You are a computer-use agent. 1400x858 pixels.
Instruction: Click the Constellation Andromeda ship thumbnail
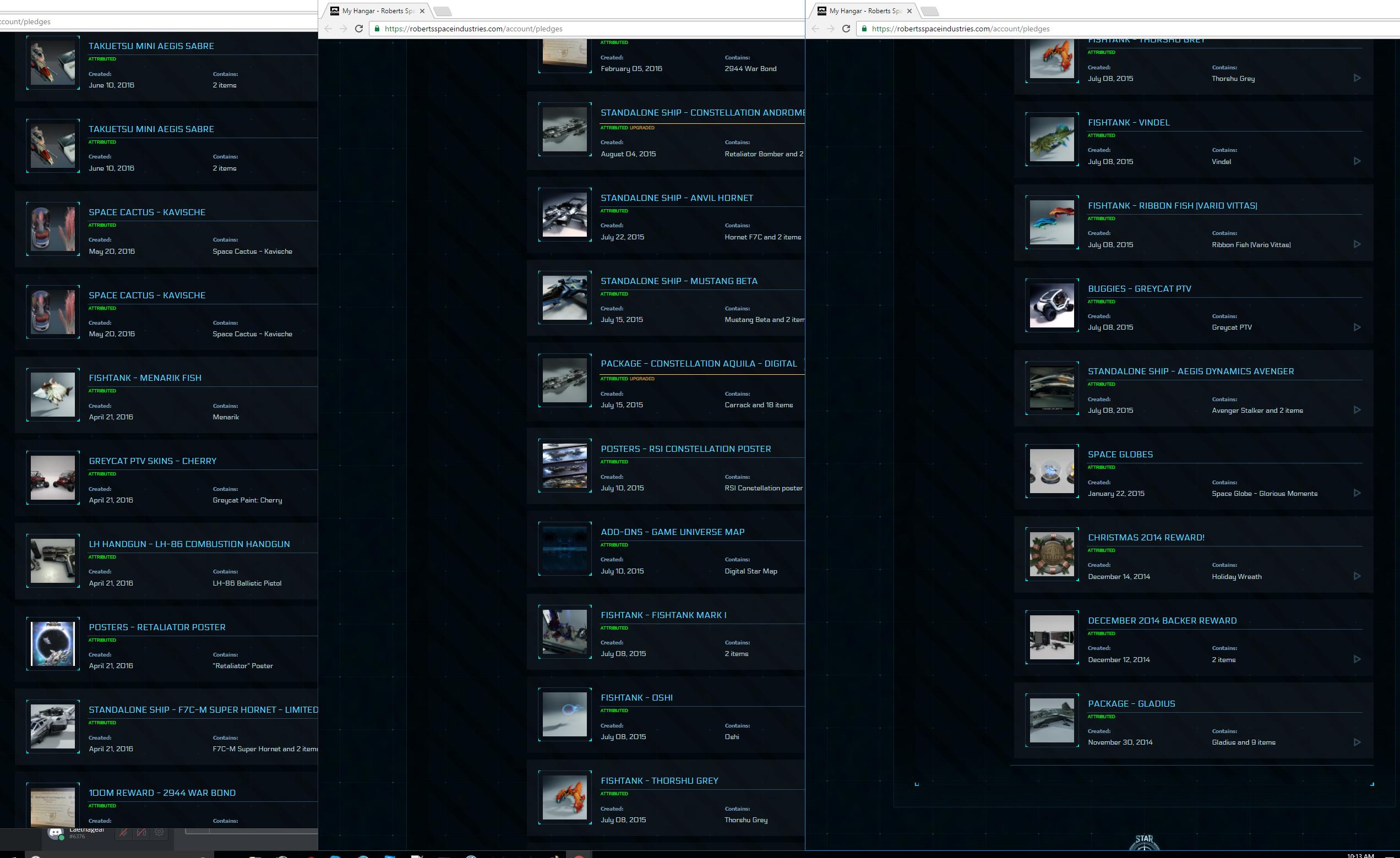coord(565,129)
